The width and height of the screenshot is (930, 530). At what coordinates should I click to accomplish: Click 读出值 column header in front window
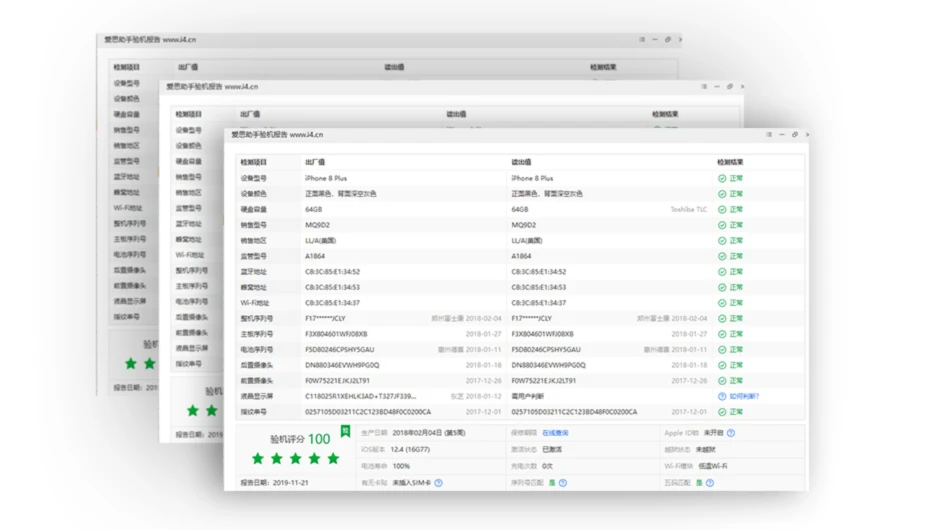(x=521, y=162)
